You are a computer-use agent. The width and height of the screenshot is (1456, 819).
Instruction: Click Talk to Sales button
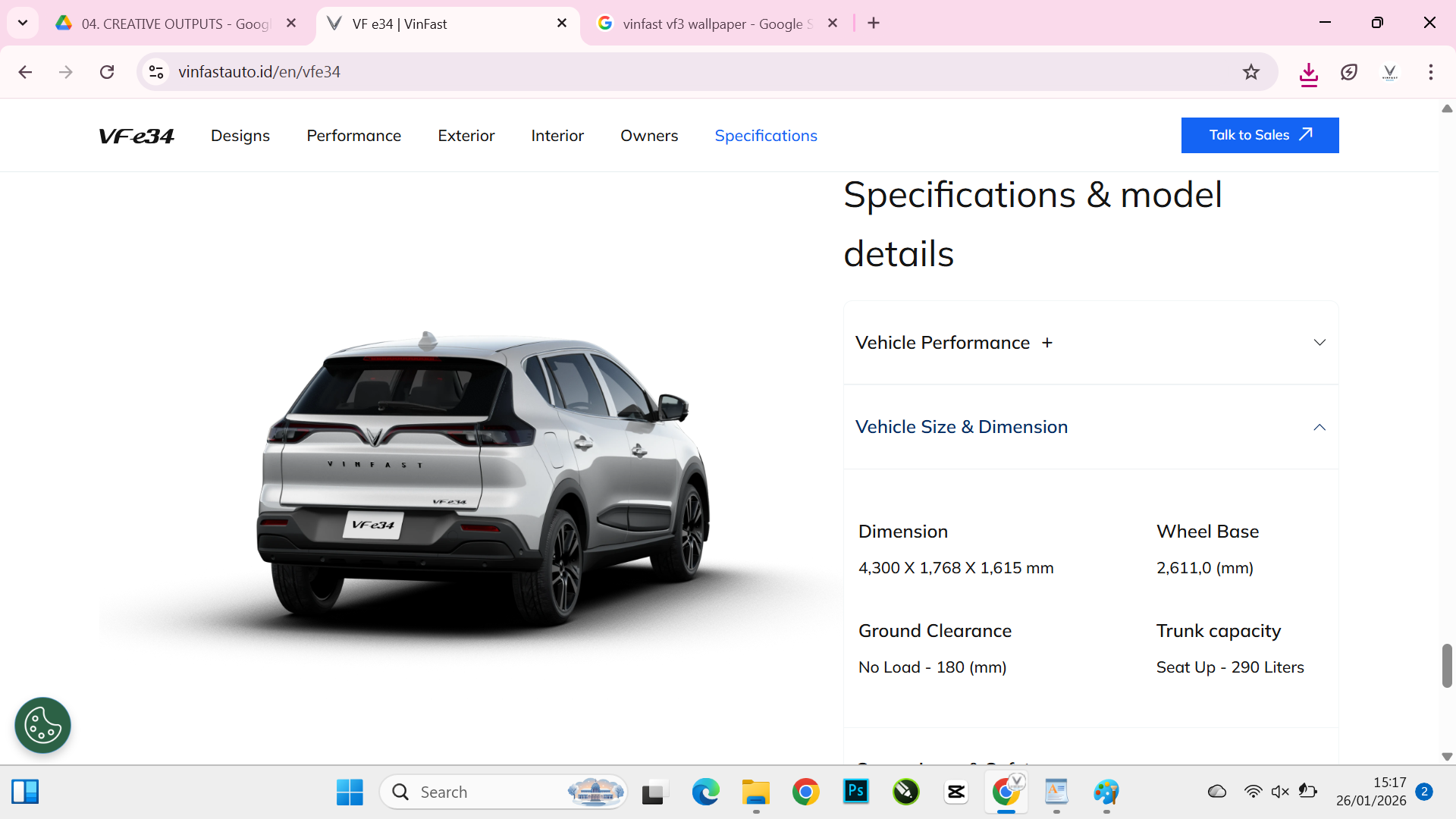tap(1260, 135)
